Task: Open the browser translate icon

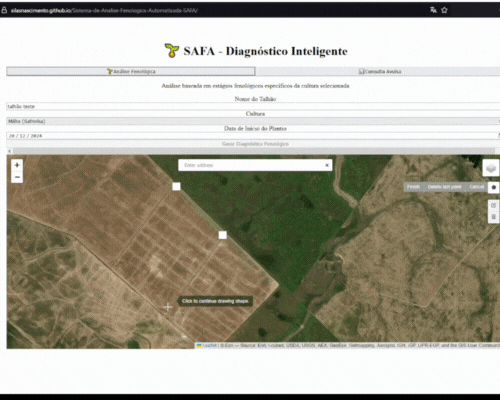Action: pyautogui.click(x=433, y=10)
